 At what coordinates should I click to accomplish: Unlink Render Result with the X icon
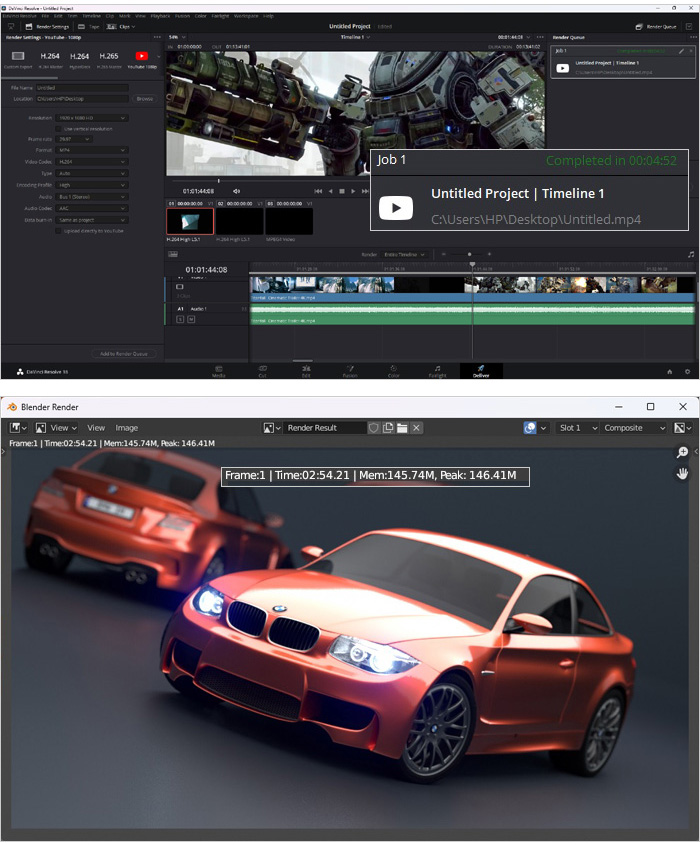[x=416, y=427]
